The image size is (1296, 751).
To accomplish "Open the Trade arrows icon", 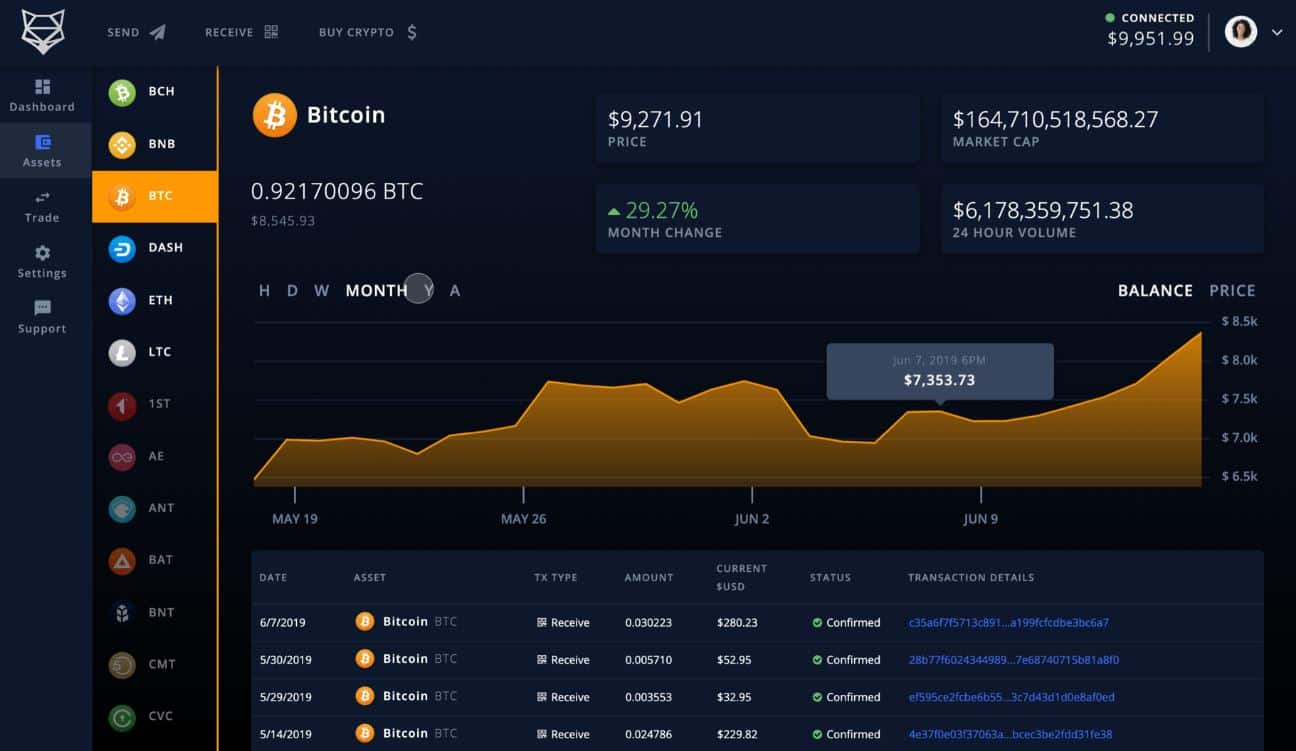I will (42, 197).
